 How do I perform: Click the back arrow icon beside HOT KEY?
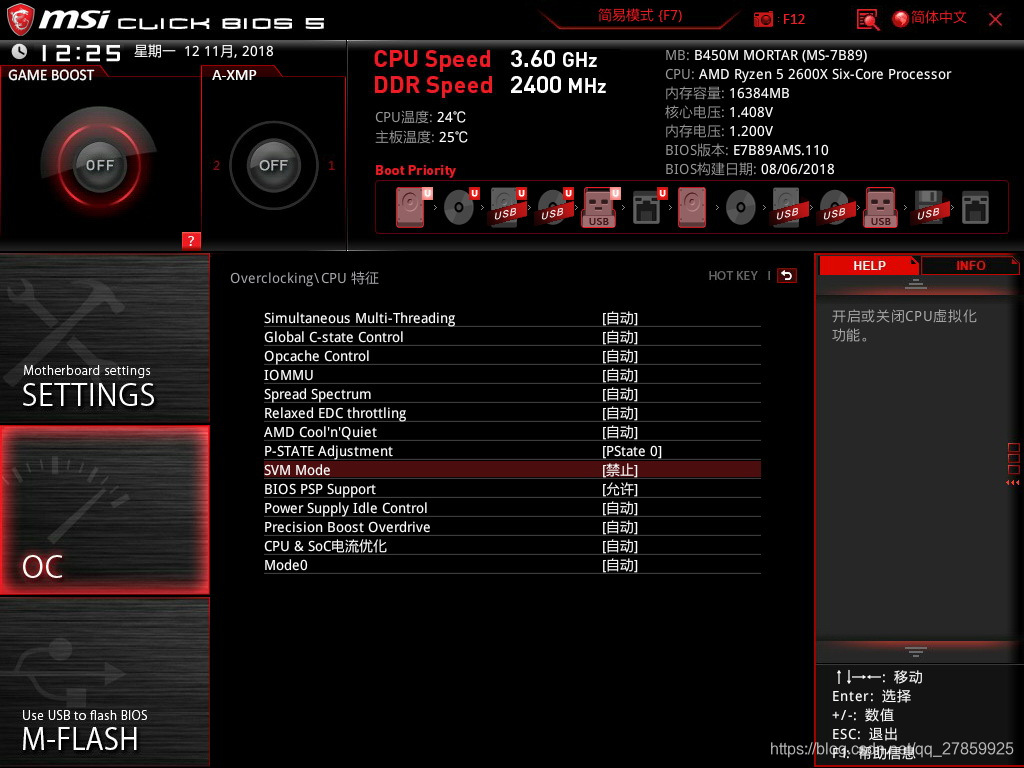[x=786, y=276]
